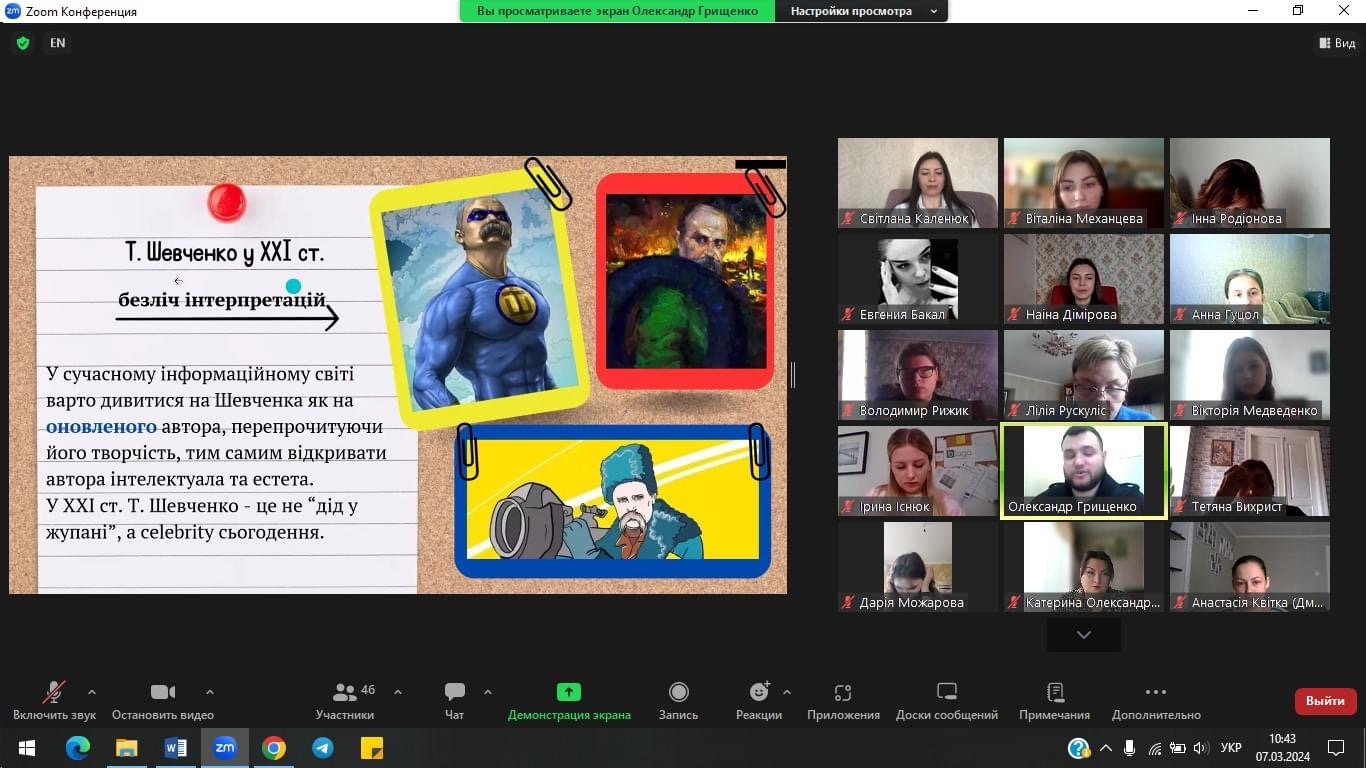Open the Чат chat panel
Image resolution: width=1366 pixels, height=768 pixels.
455,701
